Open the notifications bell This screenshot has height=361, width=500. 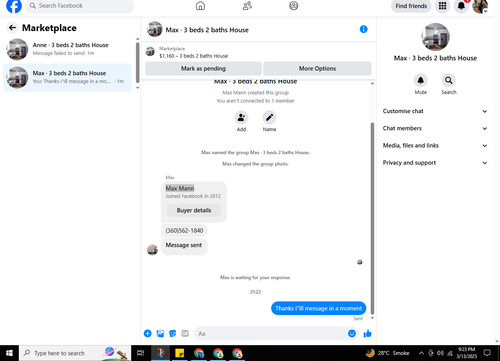click(x=461, y=6)
